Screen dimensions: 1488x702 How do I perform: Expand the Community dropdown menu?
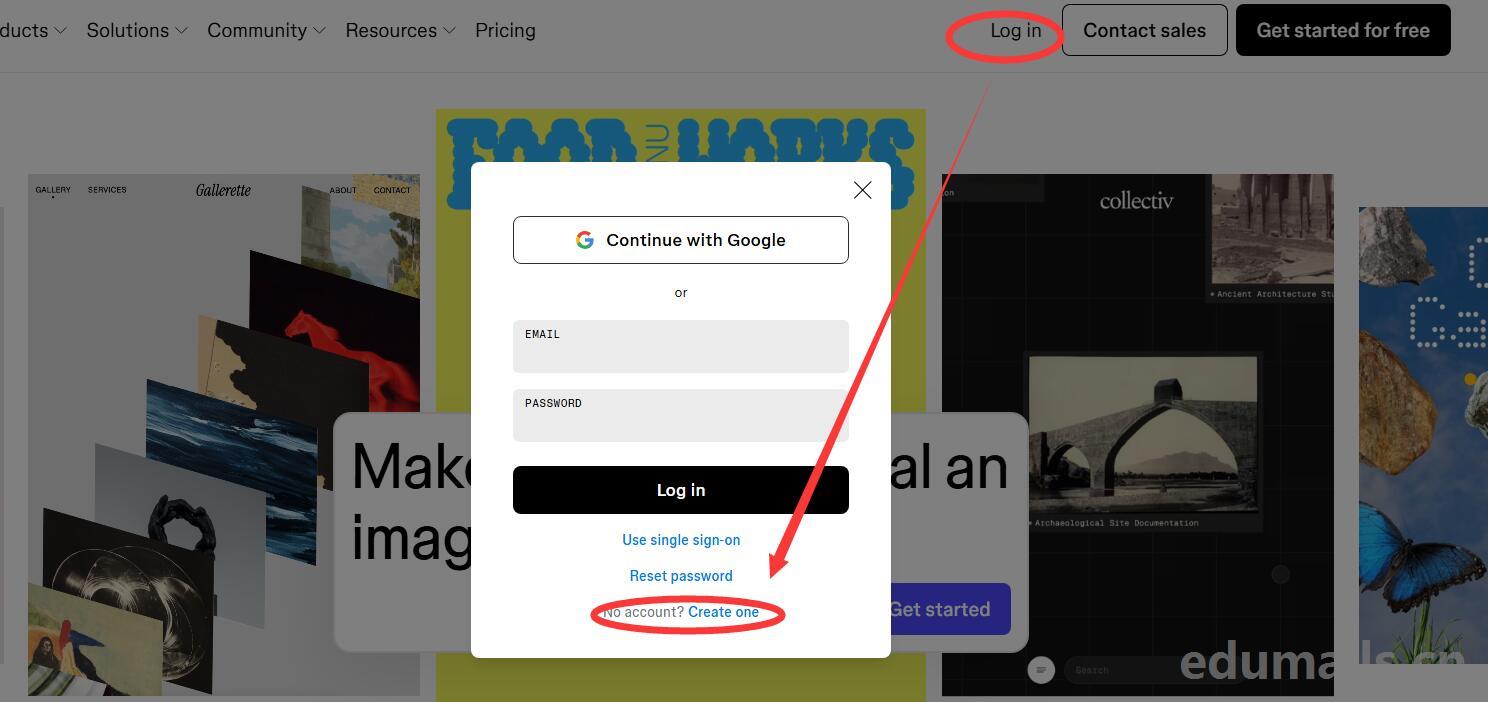tap(266, 30)
